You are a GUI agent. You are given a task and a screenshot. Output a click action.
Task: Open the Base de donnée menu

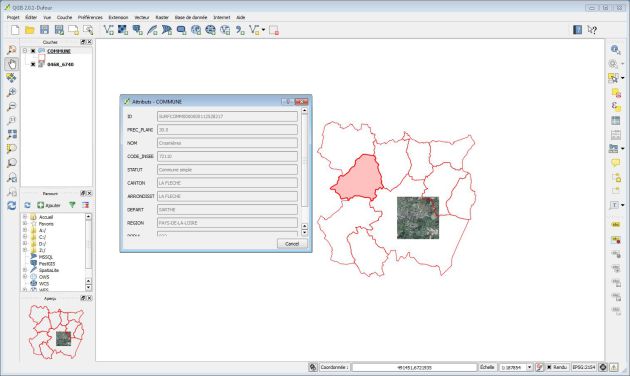tap(191, 17)
